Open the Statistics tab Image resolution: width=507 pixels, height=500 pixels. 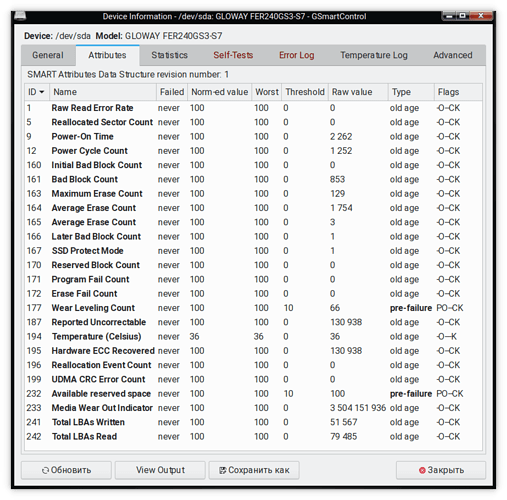pos(169,55)
